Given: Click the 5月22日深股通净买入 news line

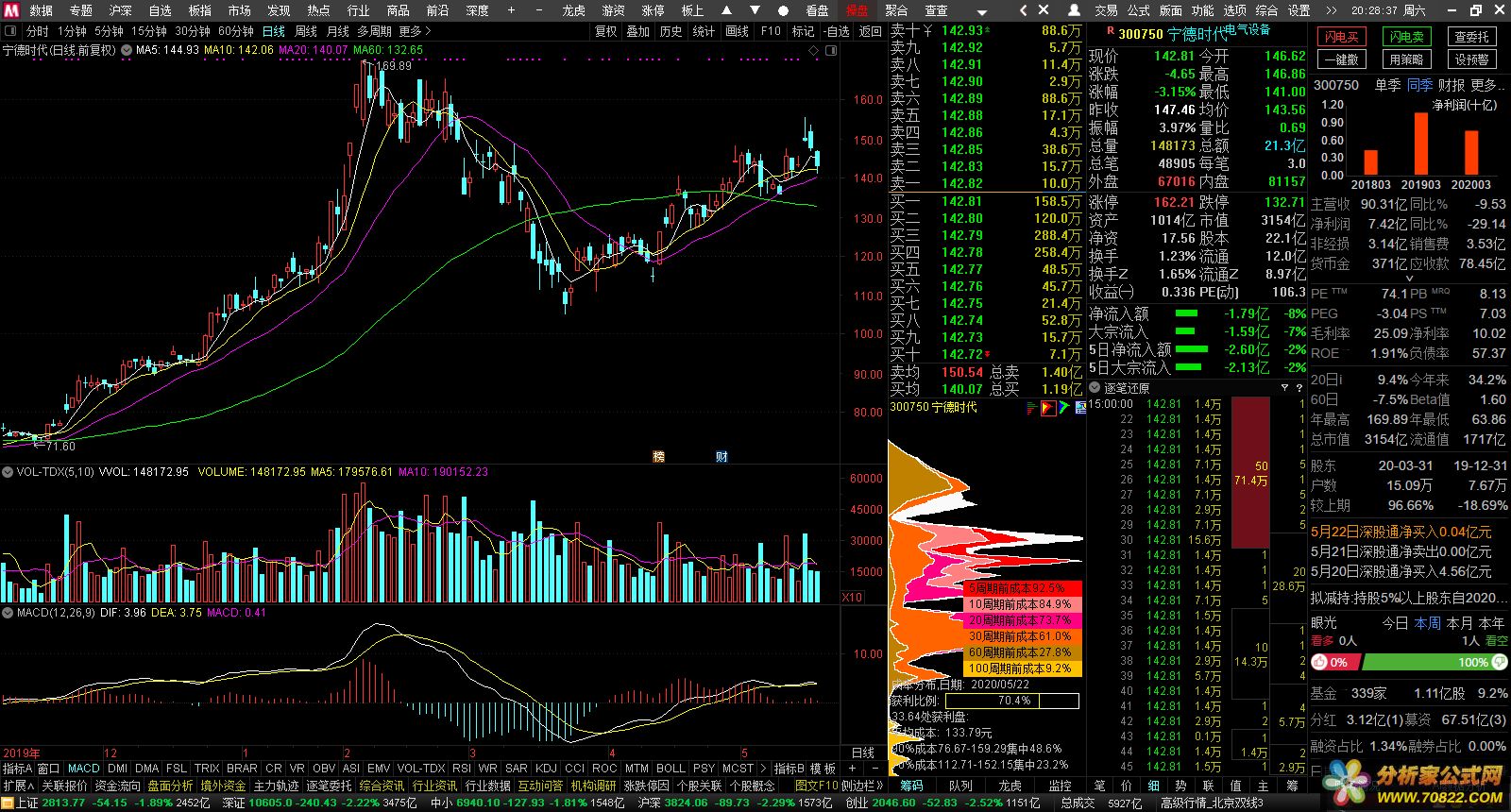Looking at the screenshot, I should pyautogui.click(x=1401, y=532).
